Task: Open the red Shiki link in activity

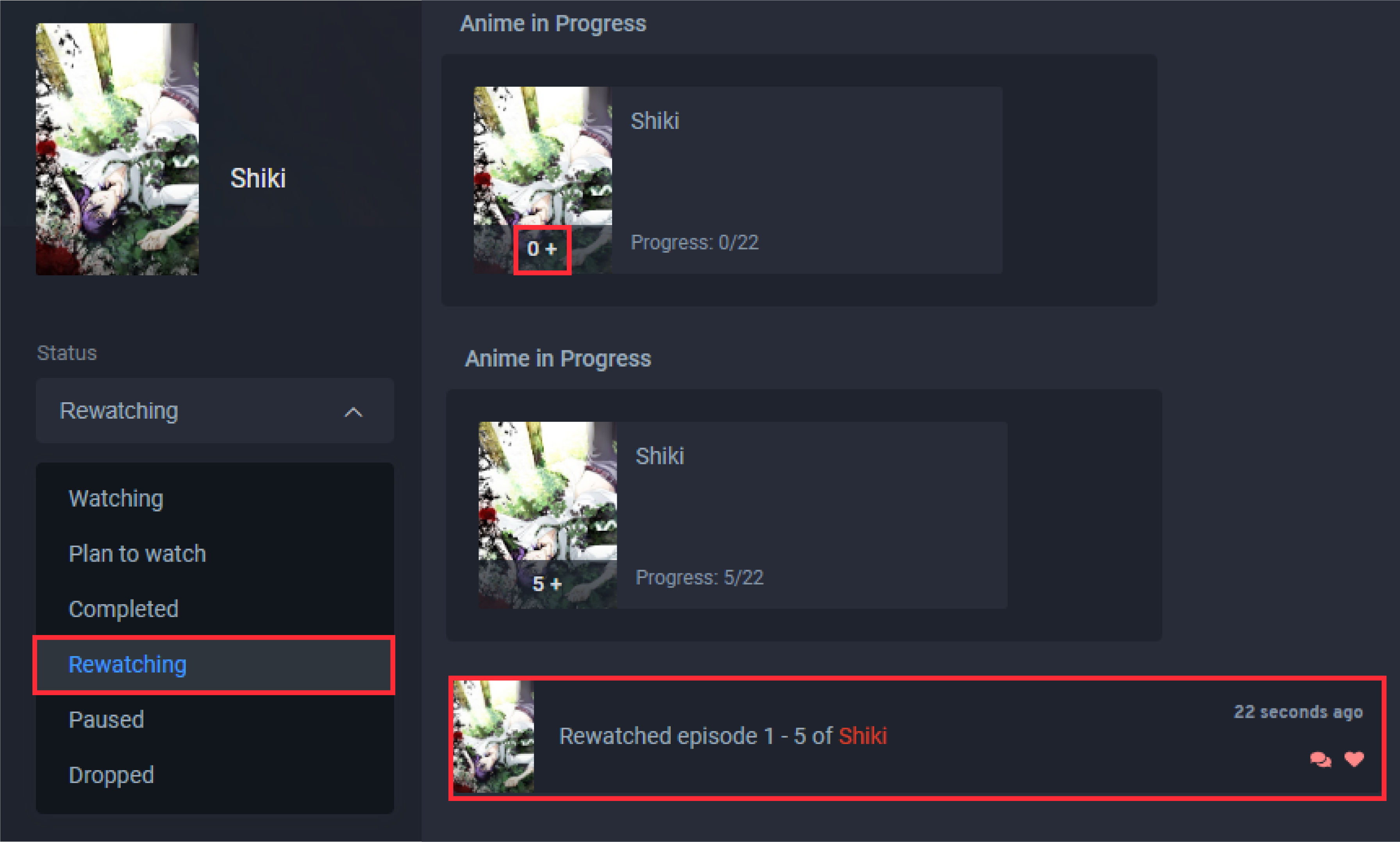Action: pyautogui.click(x=862, y=736)
